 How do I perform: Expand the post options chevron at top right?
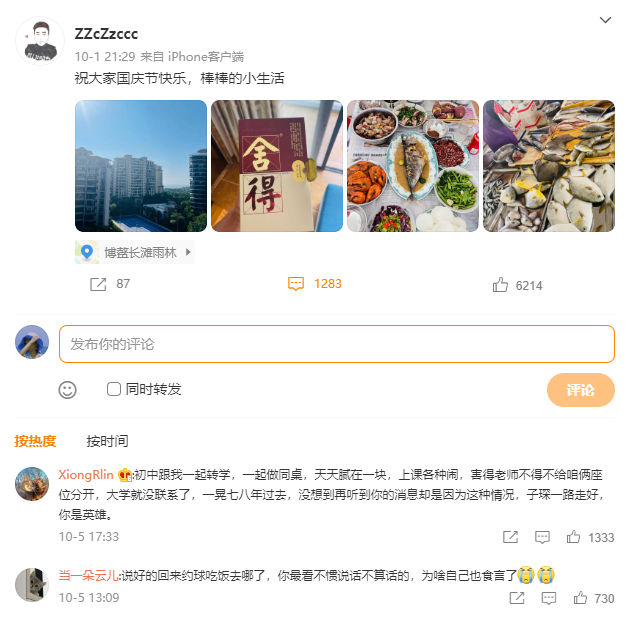tap(605, 20)
